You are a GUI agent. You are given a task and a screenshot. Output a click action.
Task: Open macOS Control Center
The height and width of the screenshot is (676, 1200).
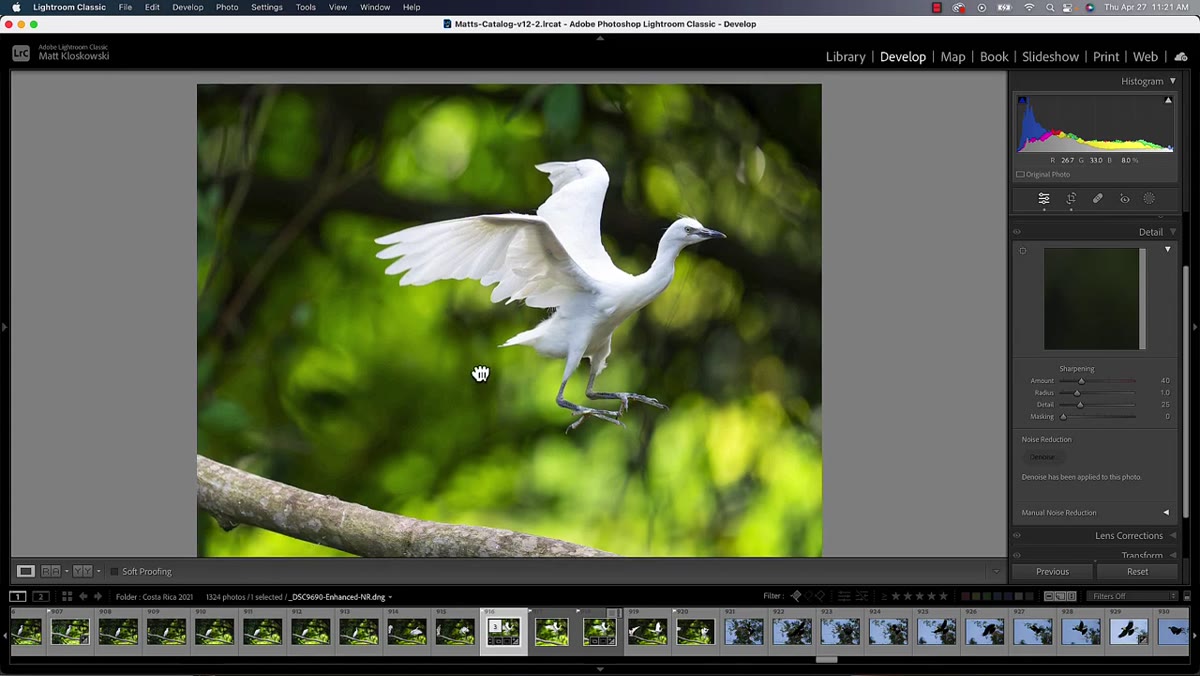point(1069,8)
